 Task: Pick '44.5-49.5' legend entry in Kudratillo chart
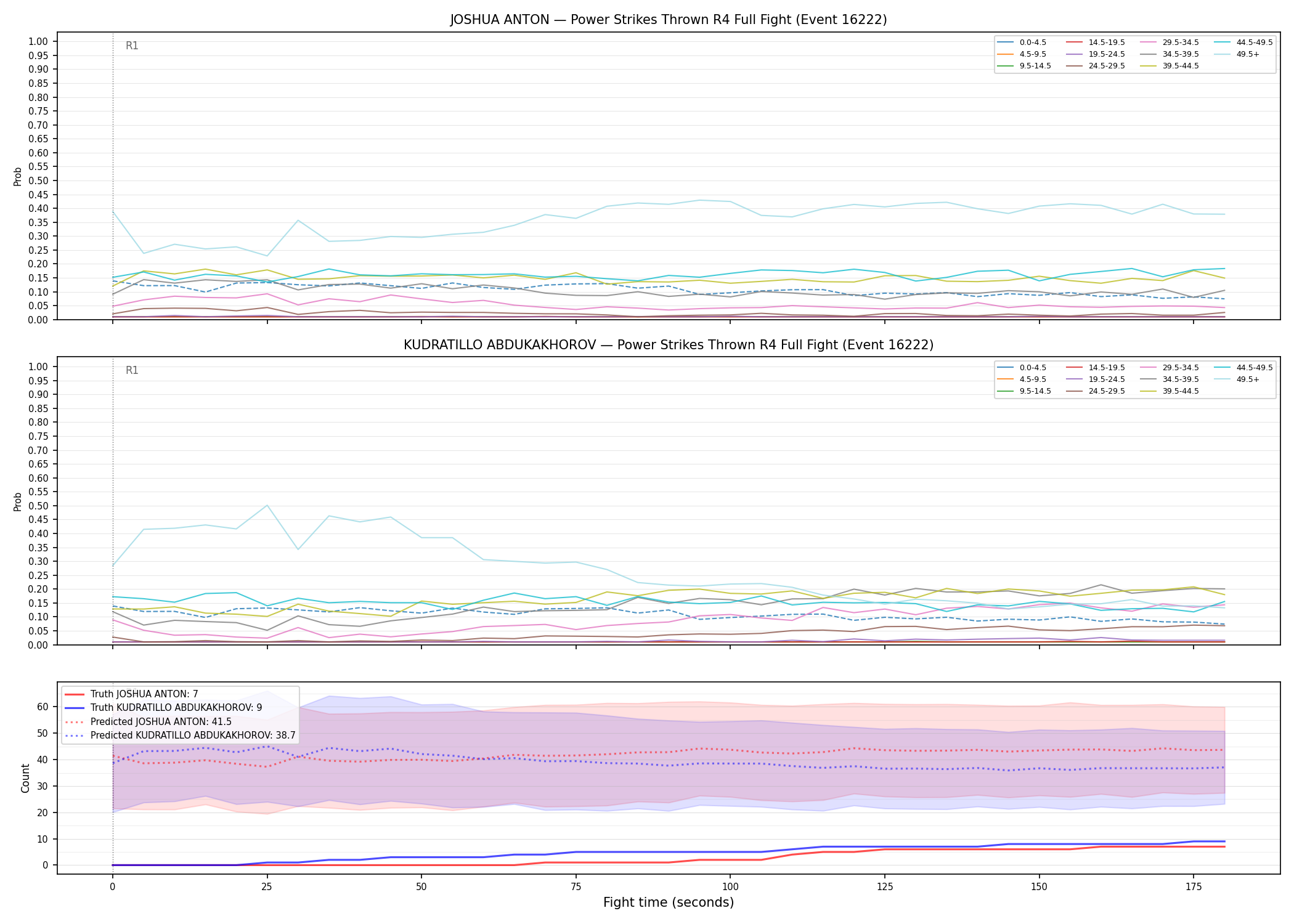click(x=1244, y=368)
